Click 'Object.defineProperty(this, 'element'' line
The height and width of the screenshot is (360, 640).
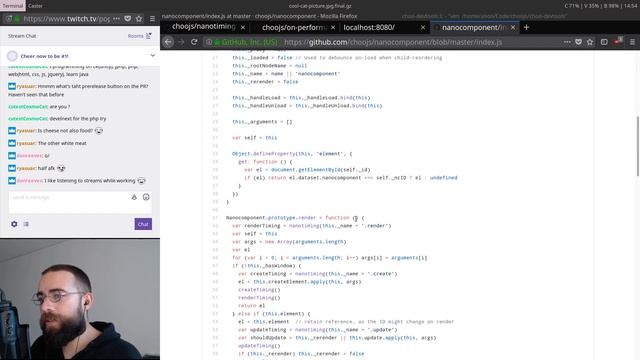click(292, 154)
